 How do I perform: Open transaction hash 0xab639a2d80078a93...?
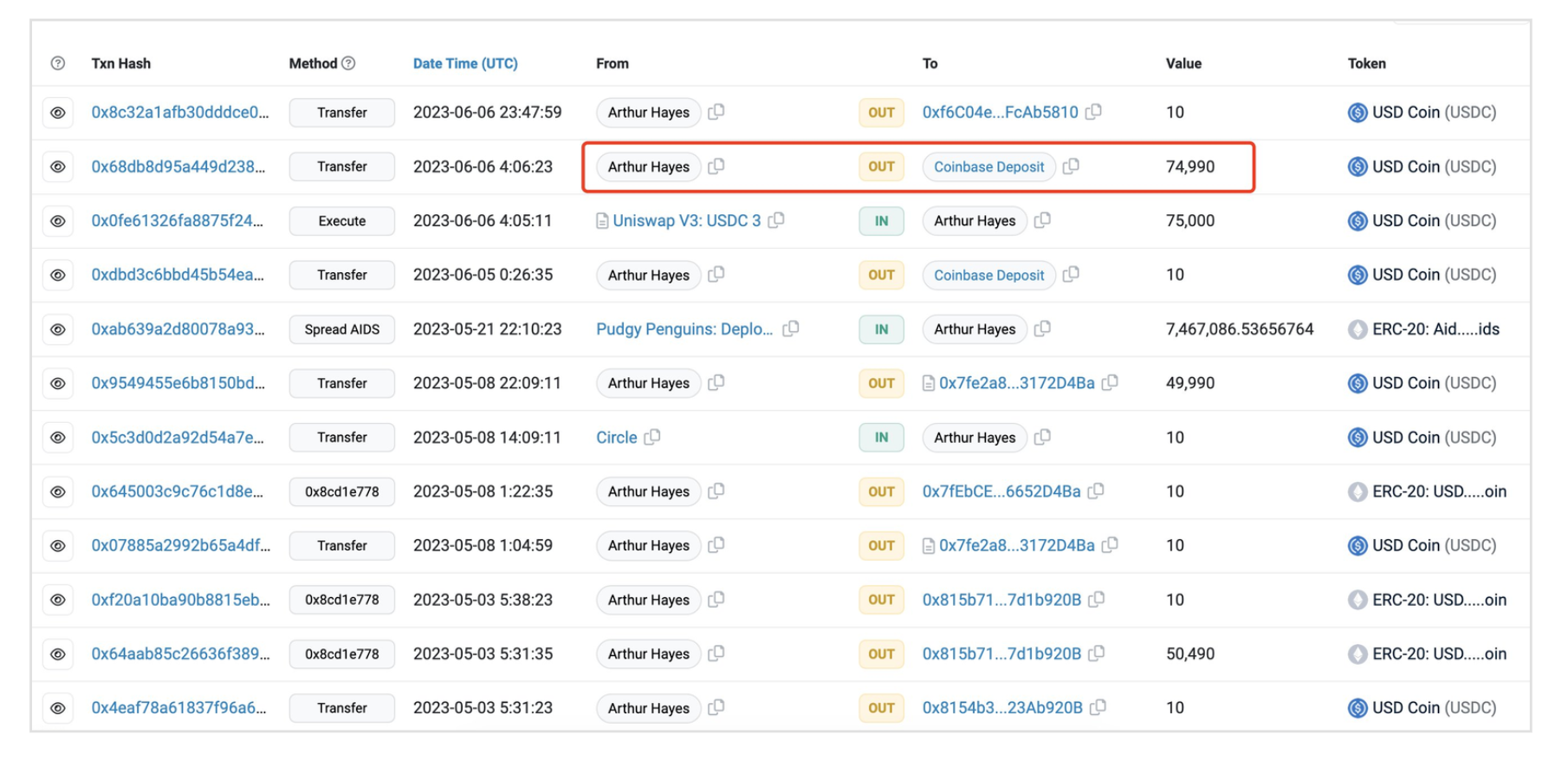coord(178,328)
